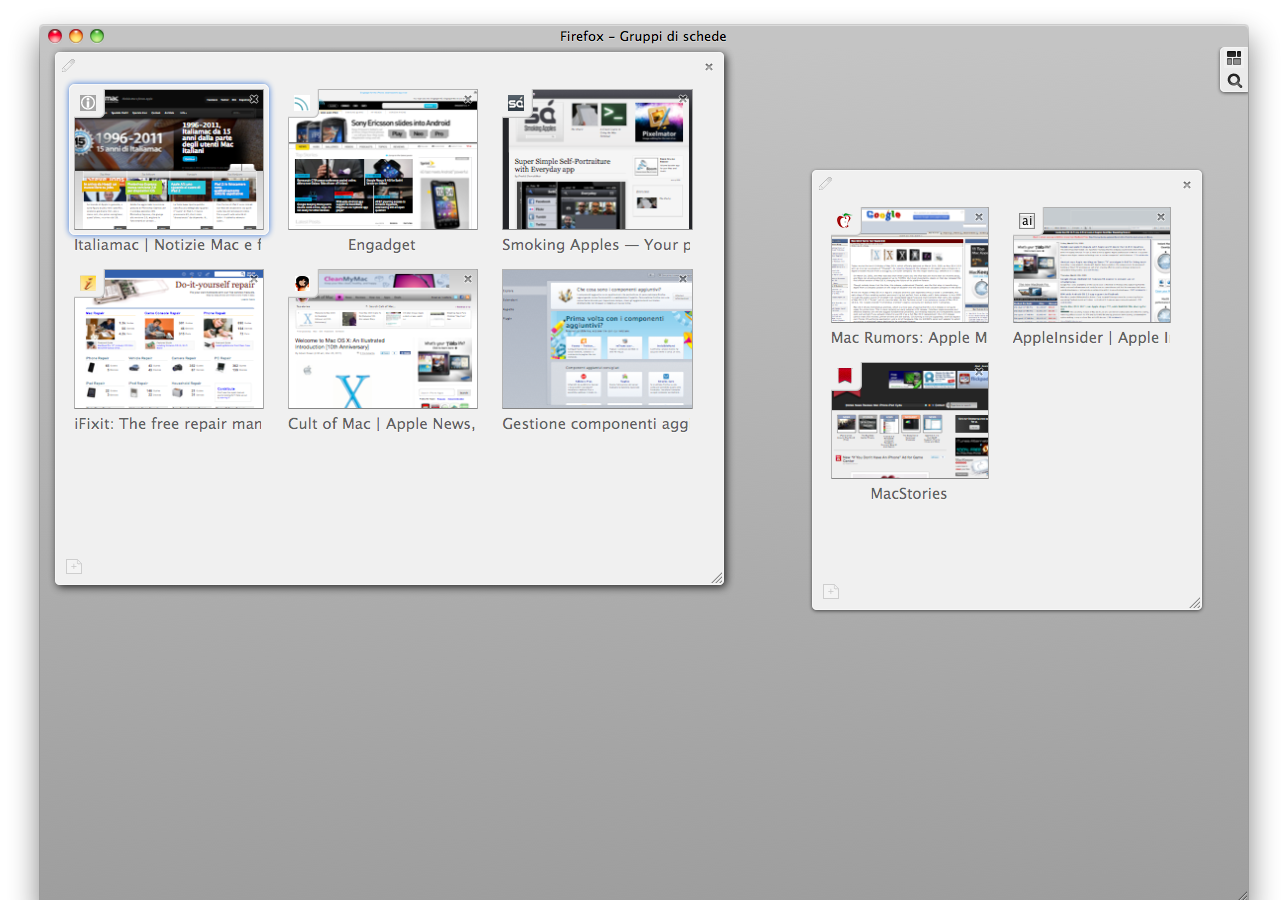Open the Cult of Mac tab thumbnail

tap(383, 339)
